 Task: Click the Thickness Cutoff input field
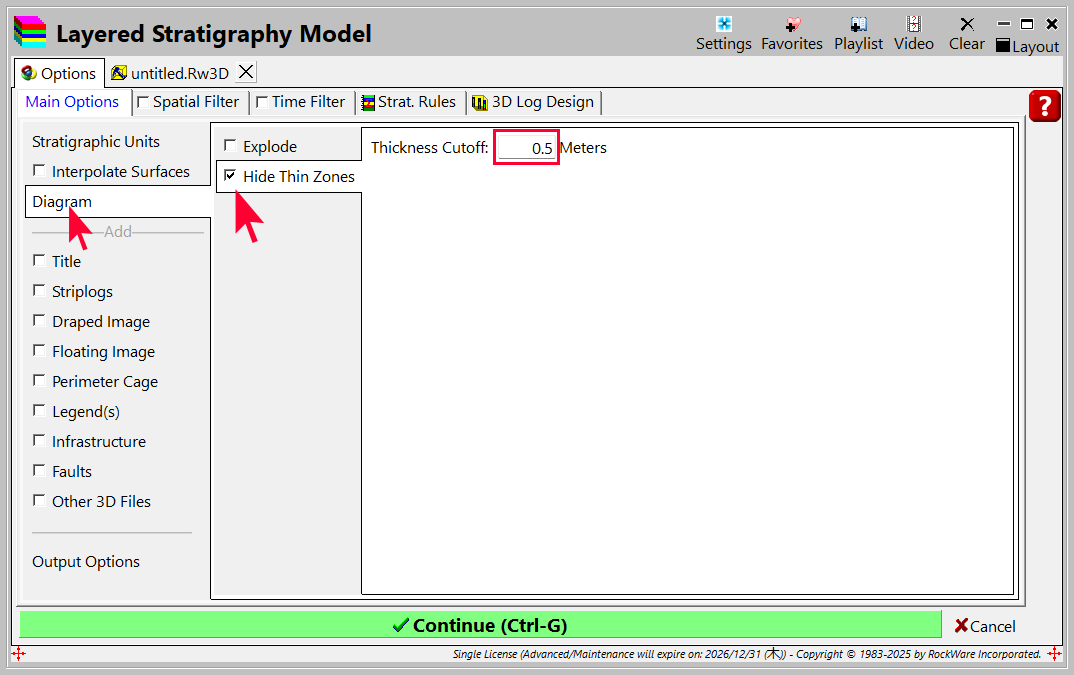(x=526, y=148)
